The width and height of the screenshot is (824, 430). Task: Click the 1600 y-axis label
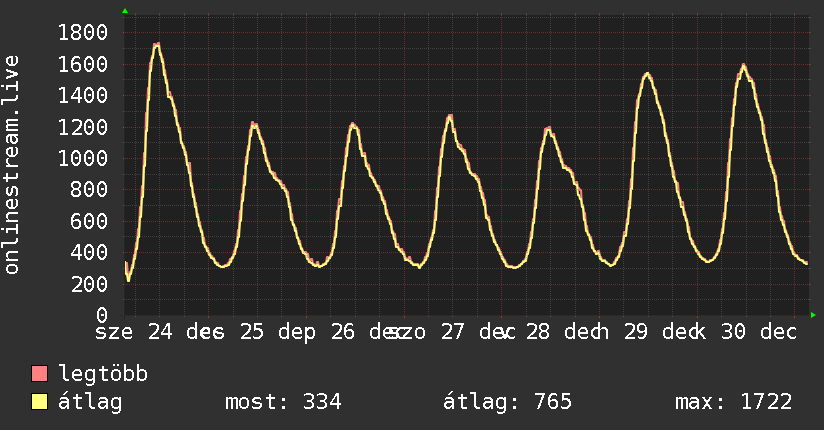tap(83, 64)
